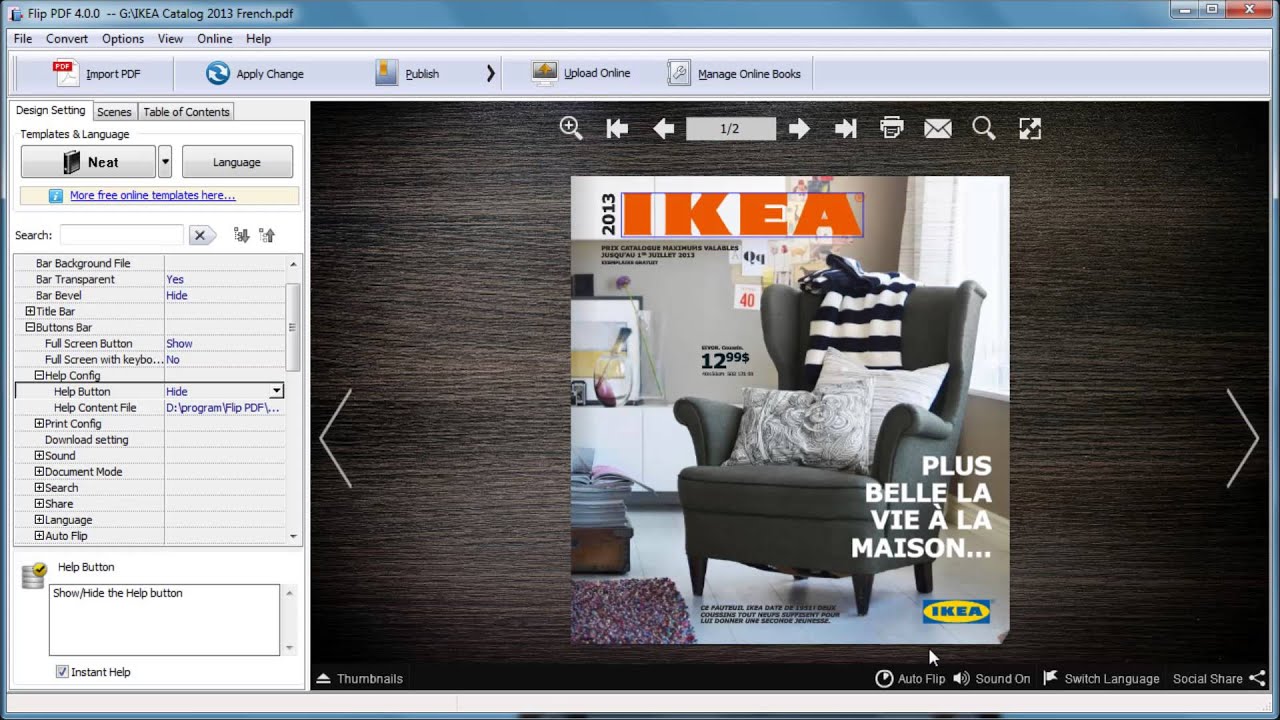Click the page number field 1/2
This screenshot has height=720, width=1280.
point(730,128)
